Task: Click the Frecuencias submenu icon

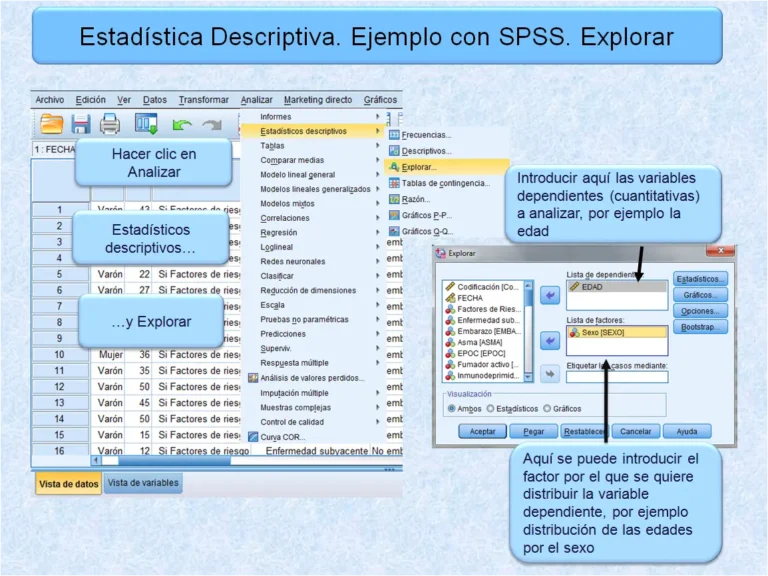Action: (394, 135)
